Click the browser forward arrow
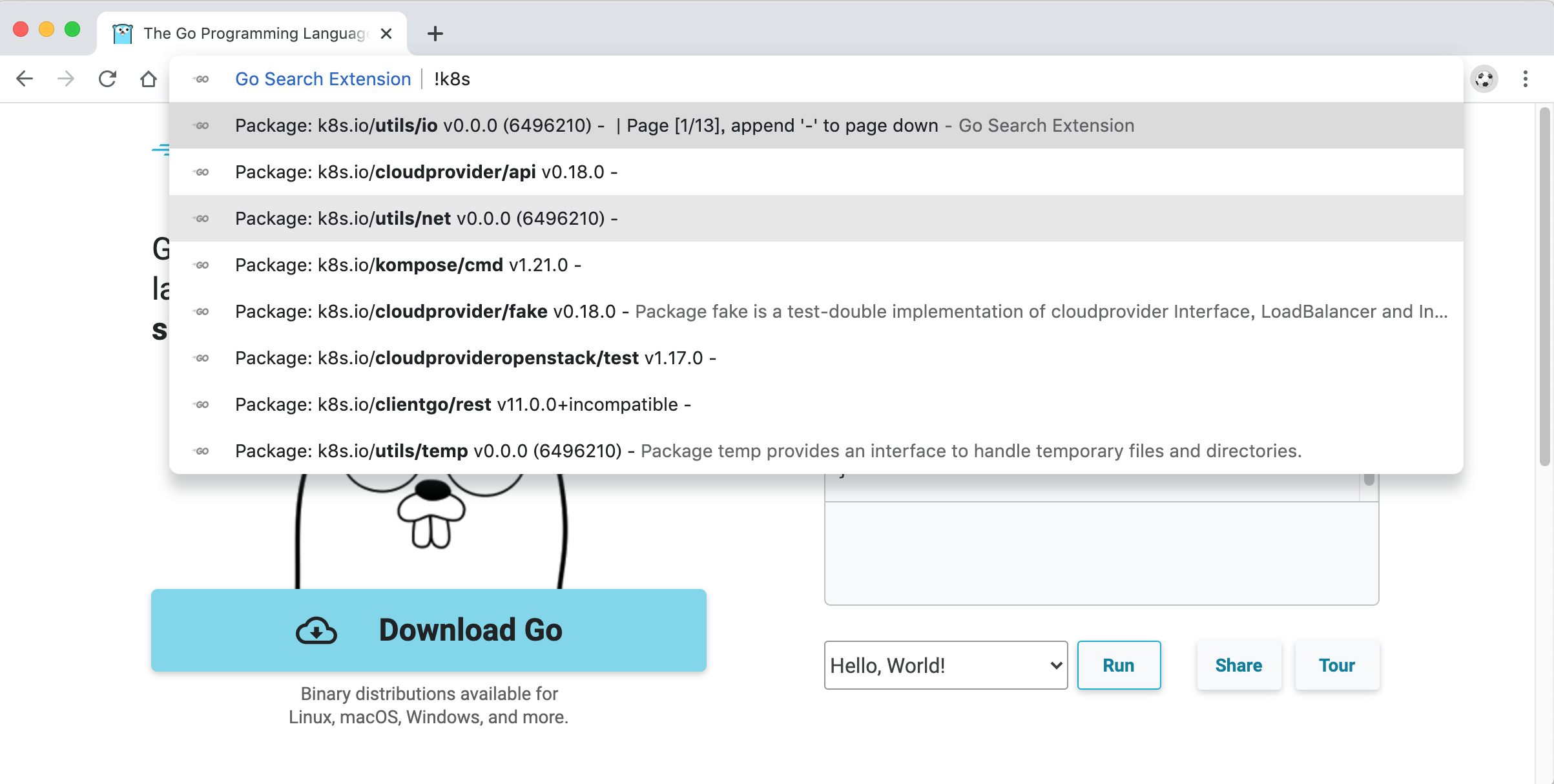The height and width of the screenshot is (784, 1554). pos(66,79)
